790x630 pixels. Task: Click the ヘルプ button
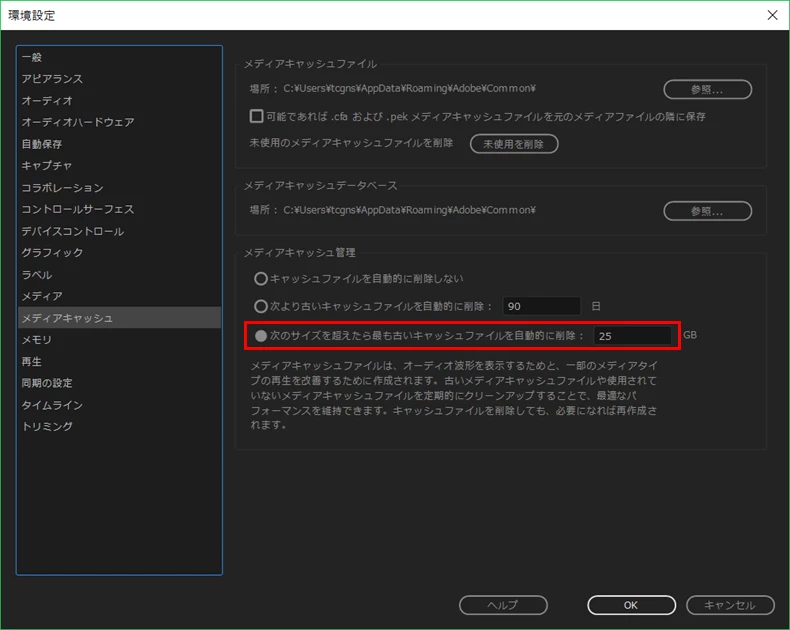pos(503,605)
